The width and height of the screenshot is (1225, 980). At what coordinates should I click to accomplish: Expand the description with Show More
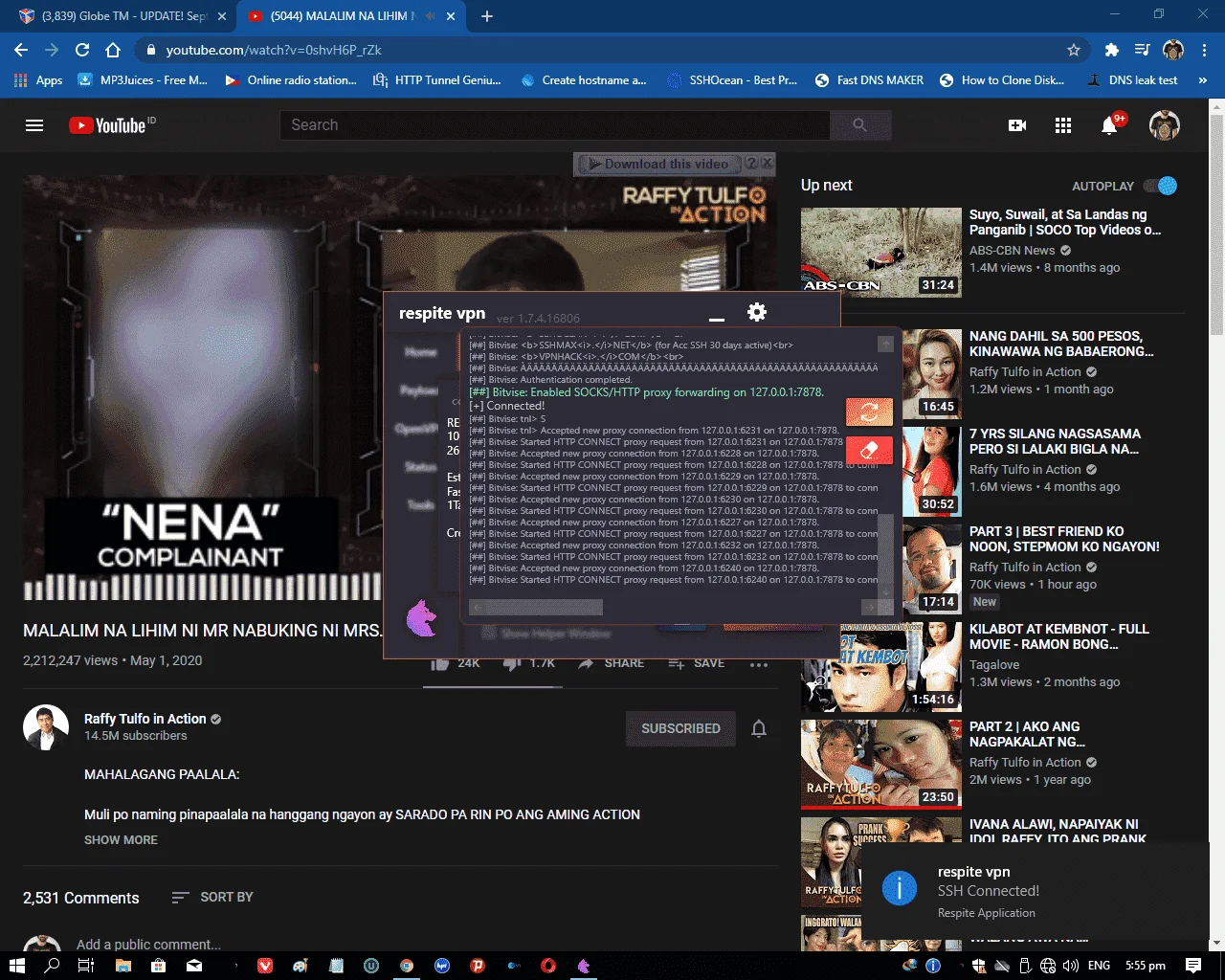pos(121,840)
